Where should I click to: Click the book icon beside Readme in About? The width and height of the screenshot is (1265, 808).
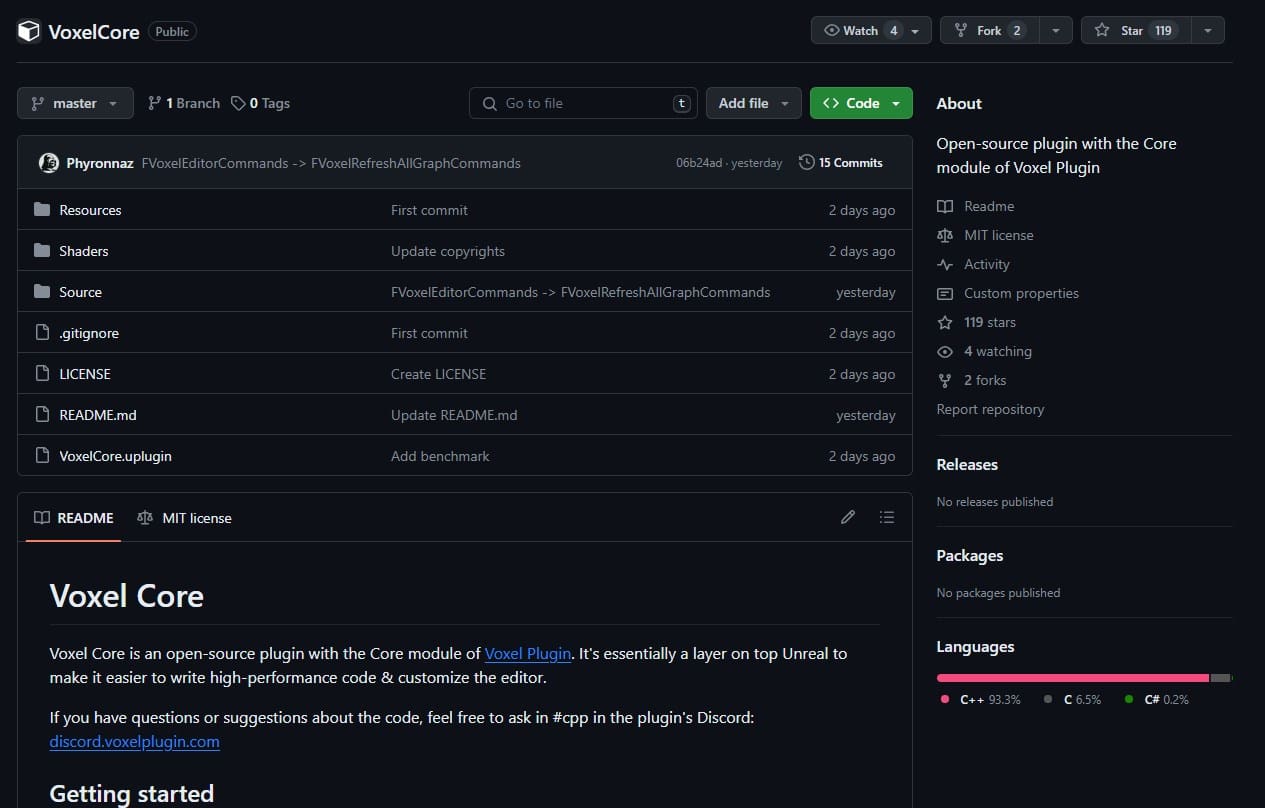tap(945, 206)
